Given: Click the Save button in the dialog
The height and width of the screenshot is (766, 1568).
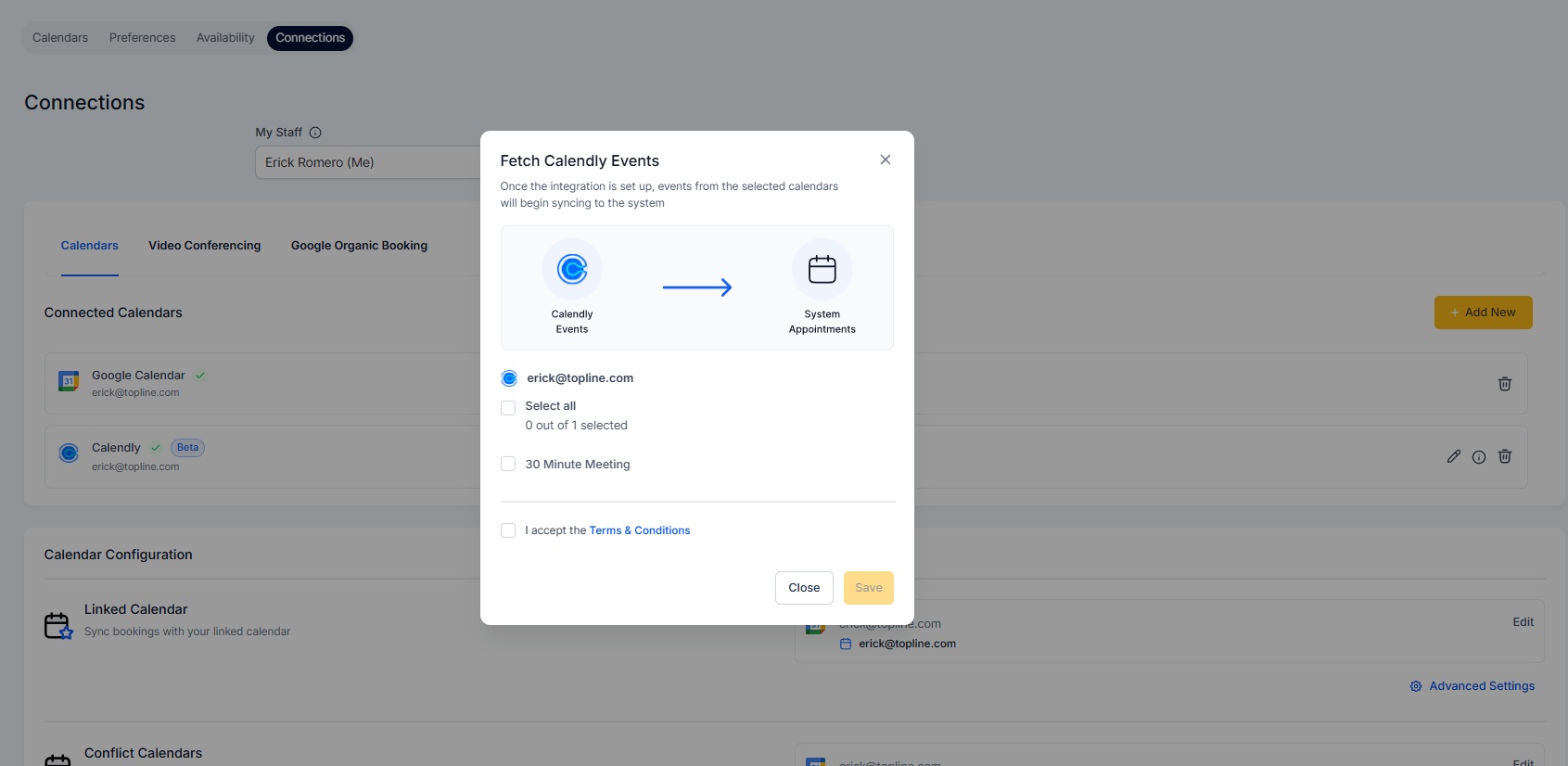Looking at the screenshot, I should coord(869,588).
